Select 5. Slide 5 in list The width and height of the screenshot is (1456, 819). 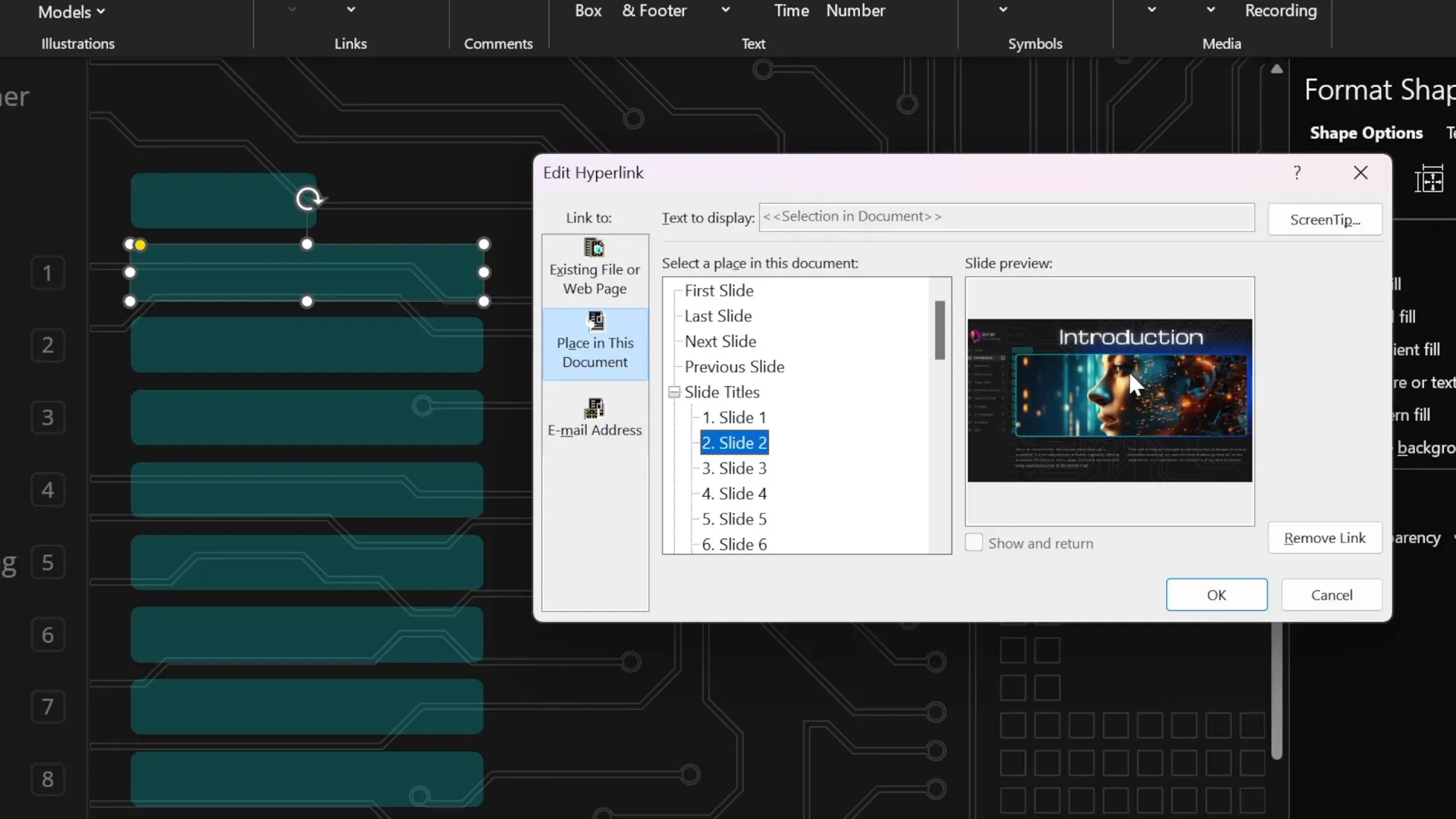[734, 519]
